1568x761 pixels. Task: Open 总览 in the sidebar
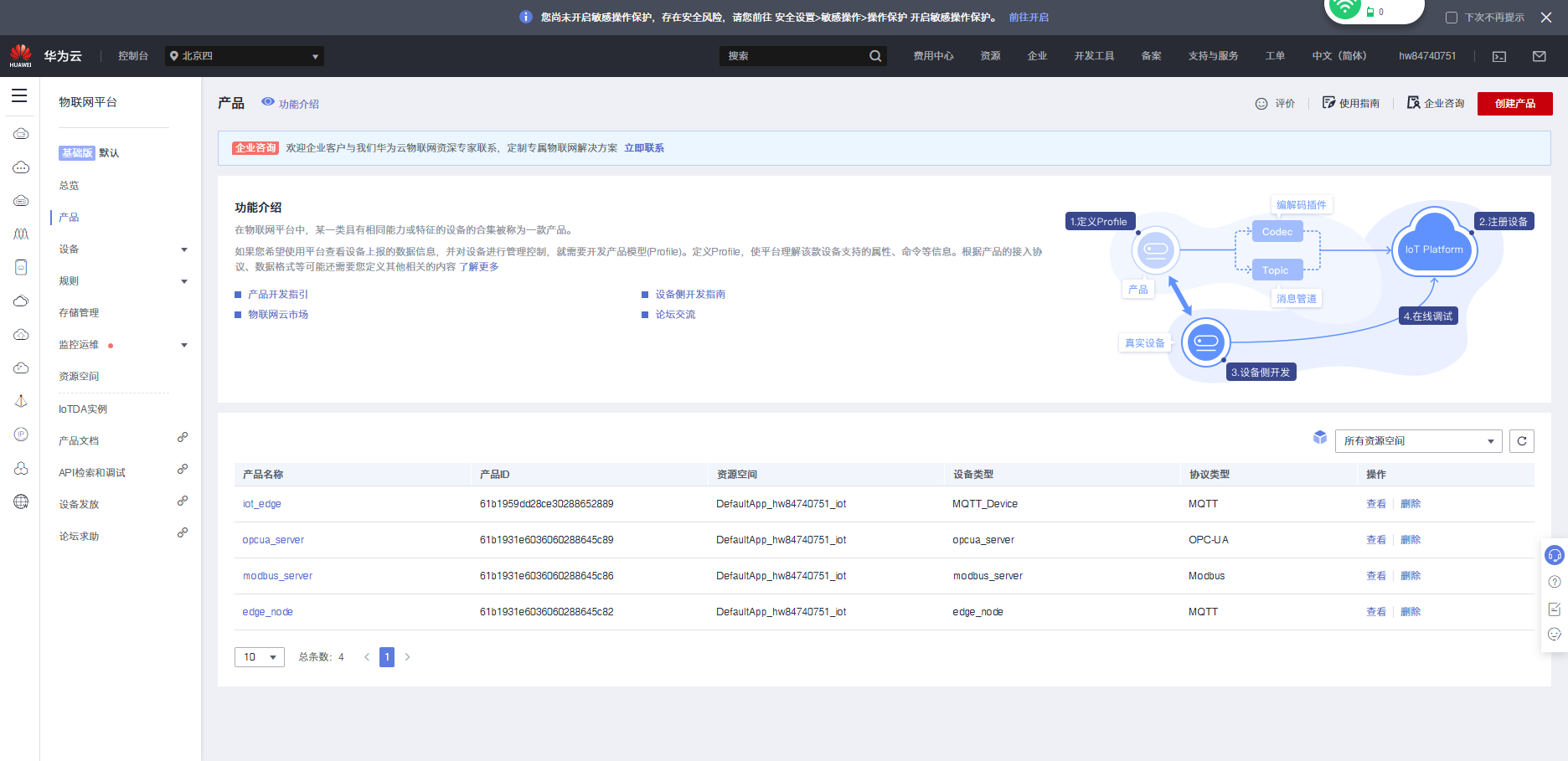(69, 186)
